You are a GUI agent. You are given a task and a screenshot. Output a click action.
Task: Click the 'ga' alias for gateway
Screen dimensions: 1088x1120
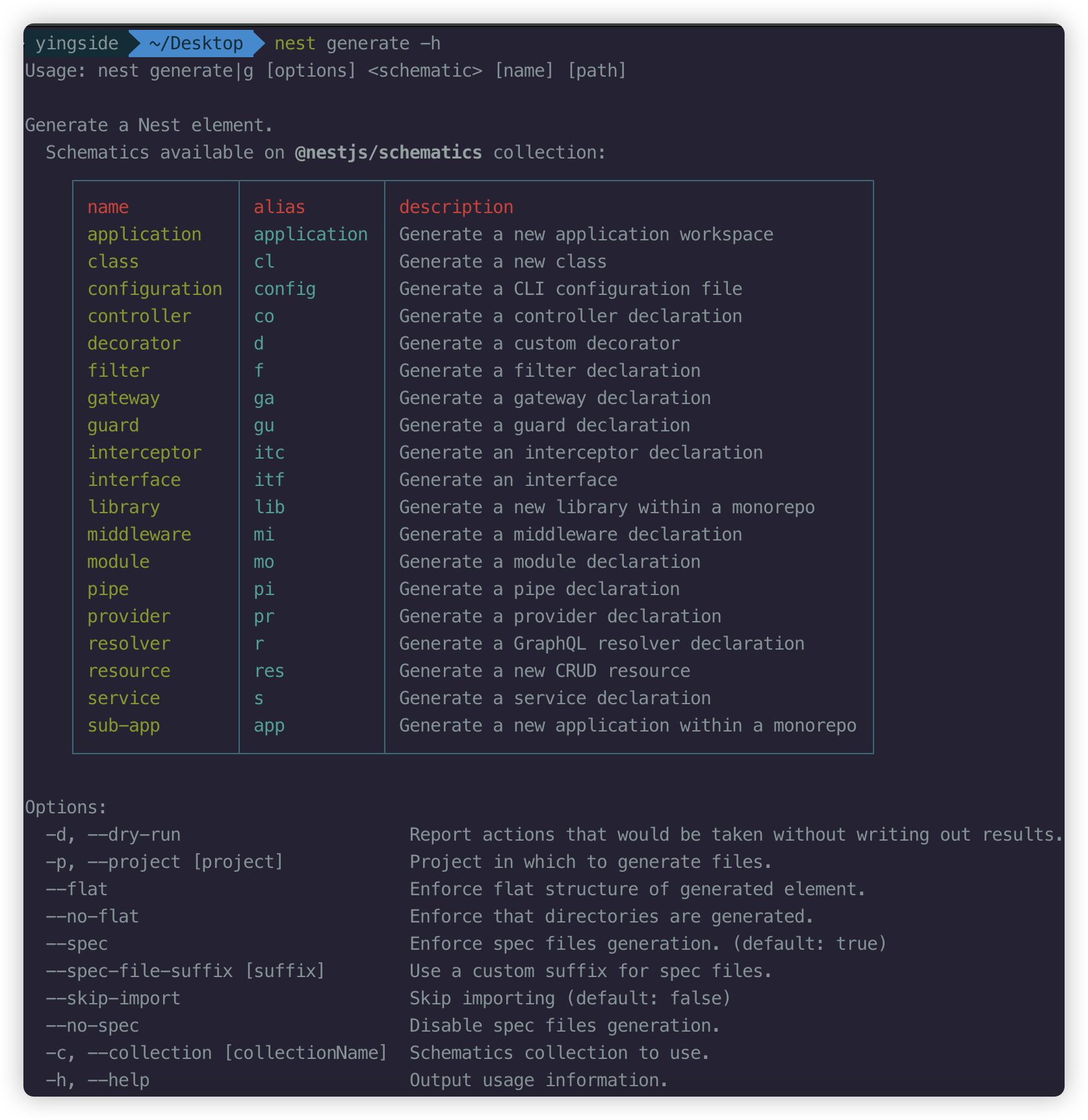pyautogui.click(x=264, y=398)
